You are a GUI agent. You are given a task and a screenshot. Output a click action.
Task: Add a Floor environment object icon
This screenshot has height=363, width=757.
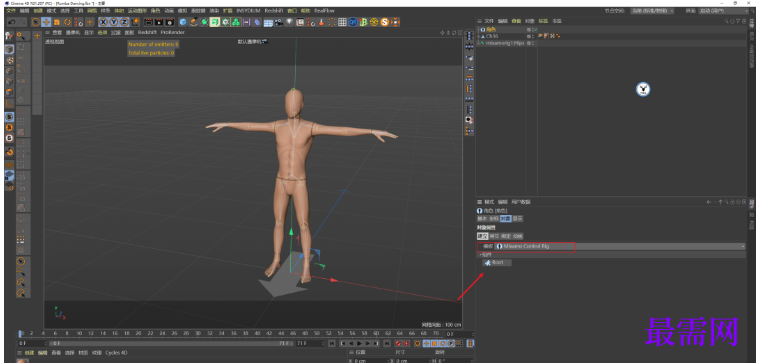268,22
